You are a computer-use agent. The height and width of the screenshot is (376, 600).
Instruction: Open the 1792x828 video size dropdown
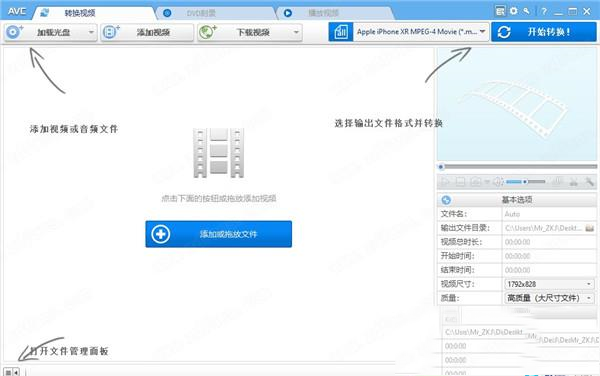pos(549,284)
